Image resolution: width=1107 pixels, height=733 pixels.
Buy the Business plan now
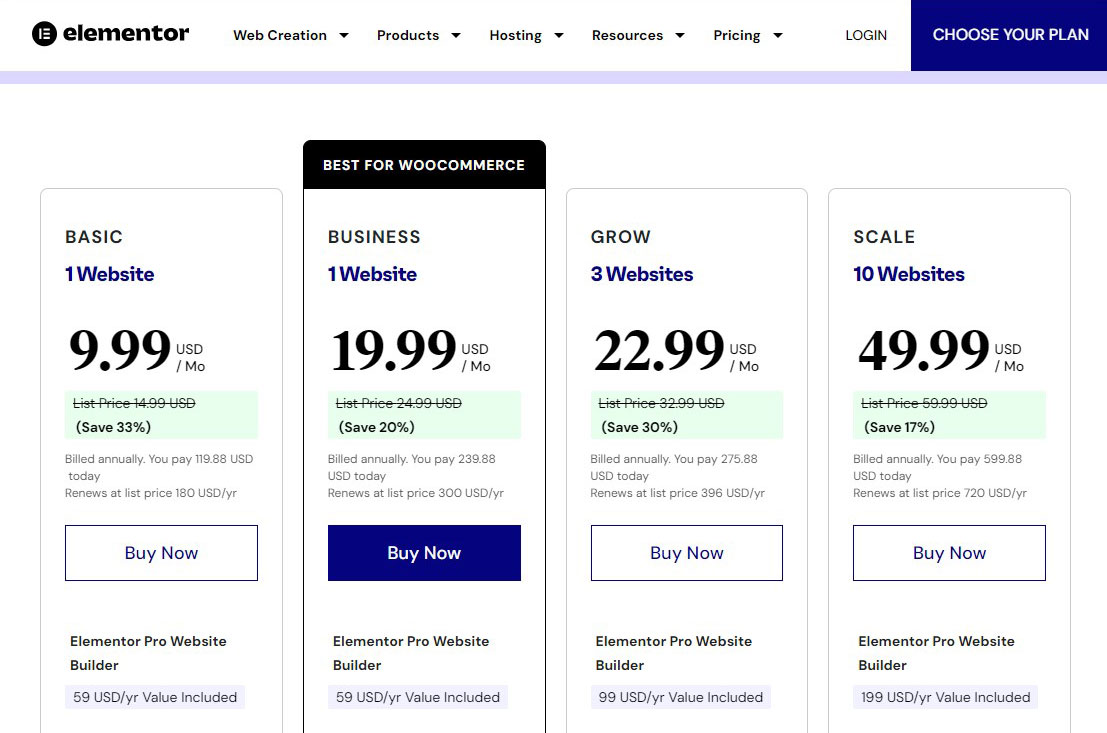tap(424, 553)
